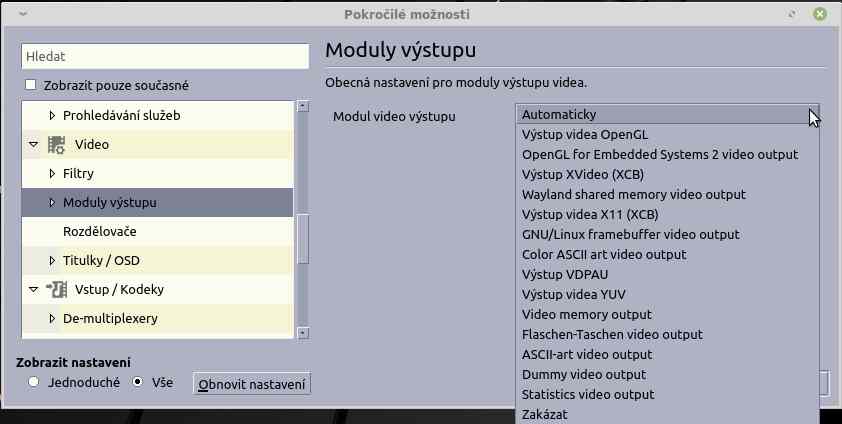
Task: Open the Rozdělovače tree item
Action: [100, 232]
